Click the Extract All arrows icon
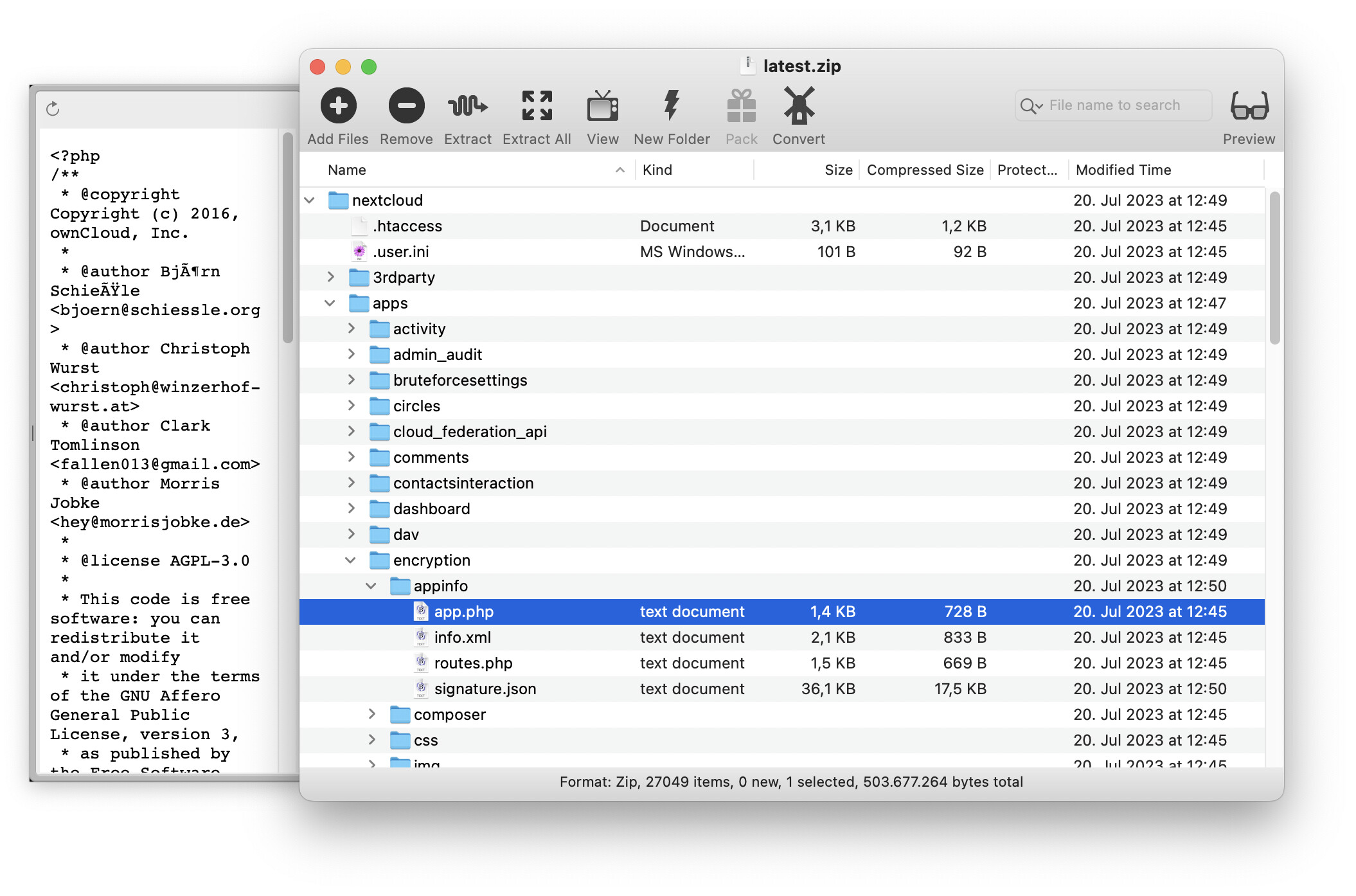The image size is (1356, 896). (537, 106)
